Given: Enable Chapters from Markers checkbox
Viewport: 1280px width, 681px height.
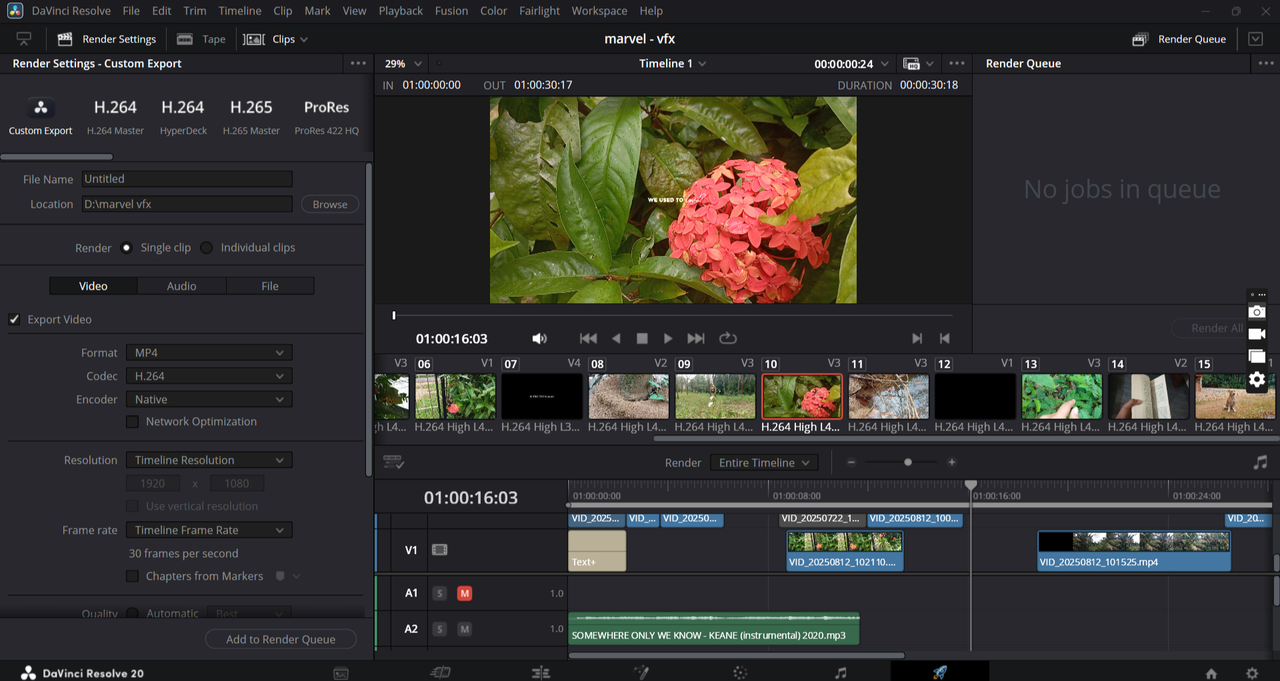Looking at the screenshot, I should (132, 577).
